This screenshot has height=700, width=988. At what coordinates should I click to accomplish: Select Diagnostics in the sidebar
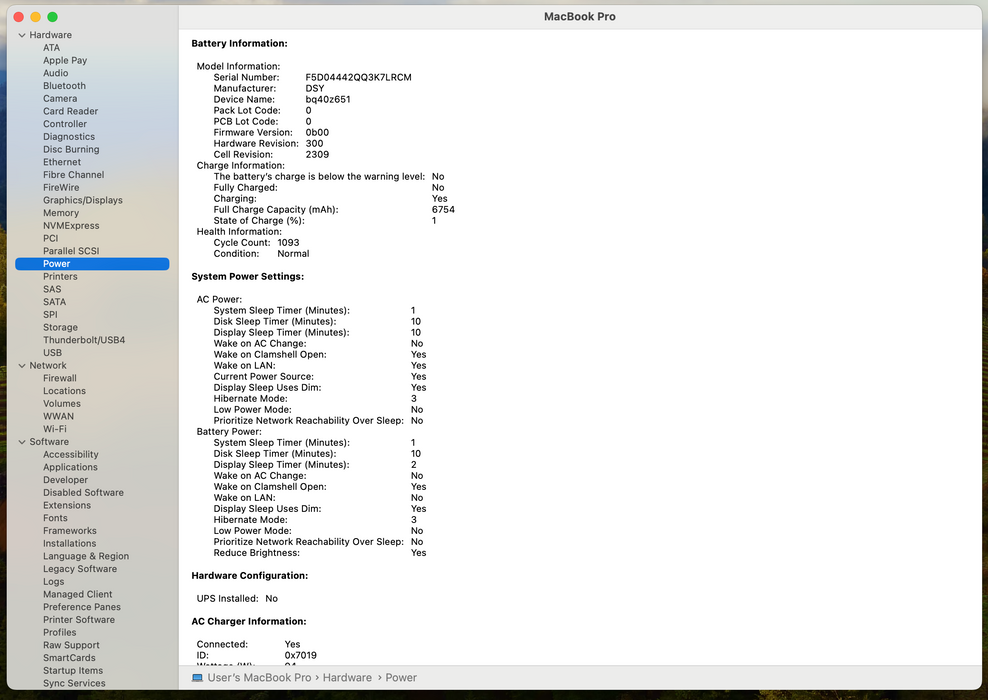(x=69, y=137)
